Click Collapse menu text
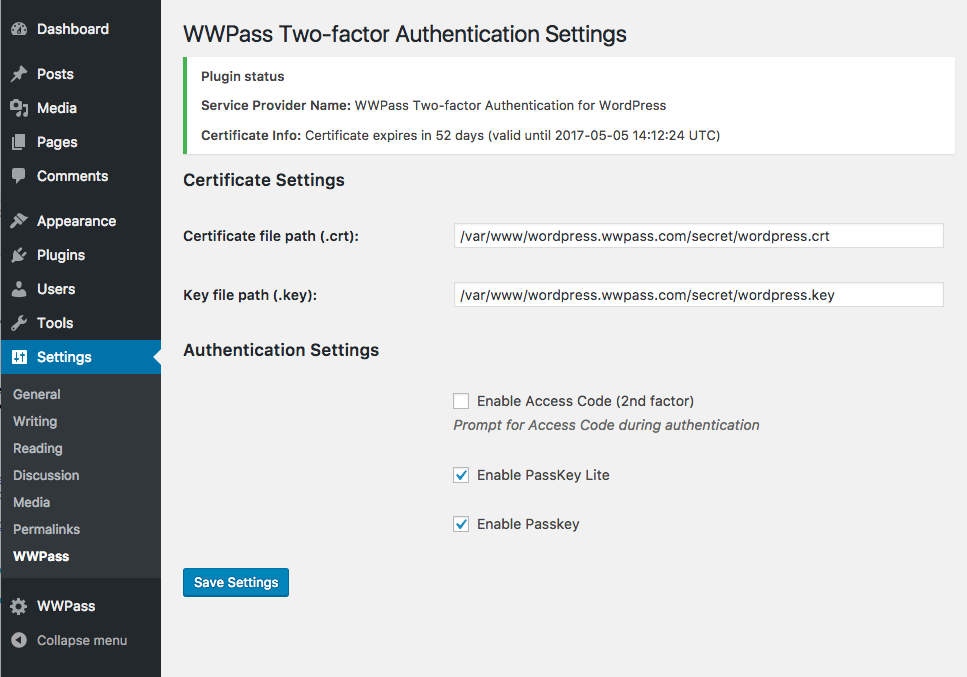 click(82, 640)
